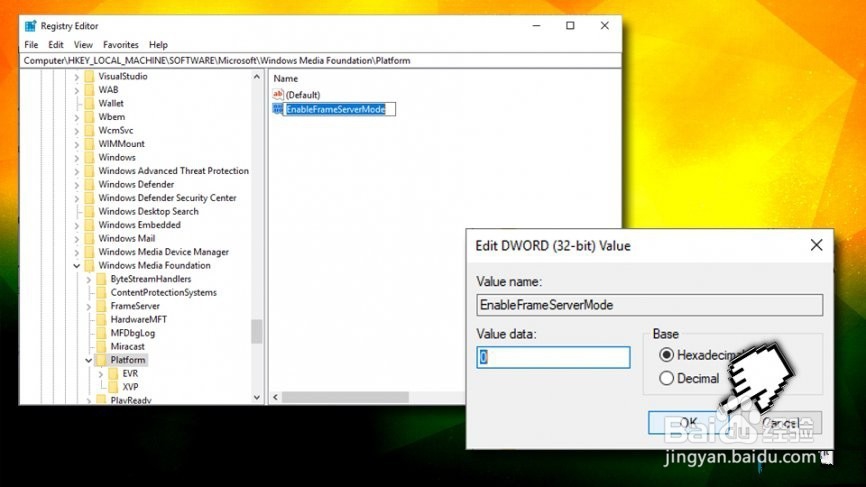Click the EVR folder icon
This screenshot has height=487, width=866.
[114, 374]
